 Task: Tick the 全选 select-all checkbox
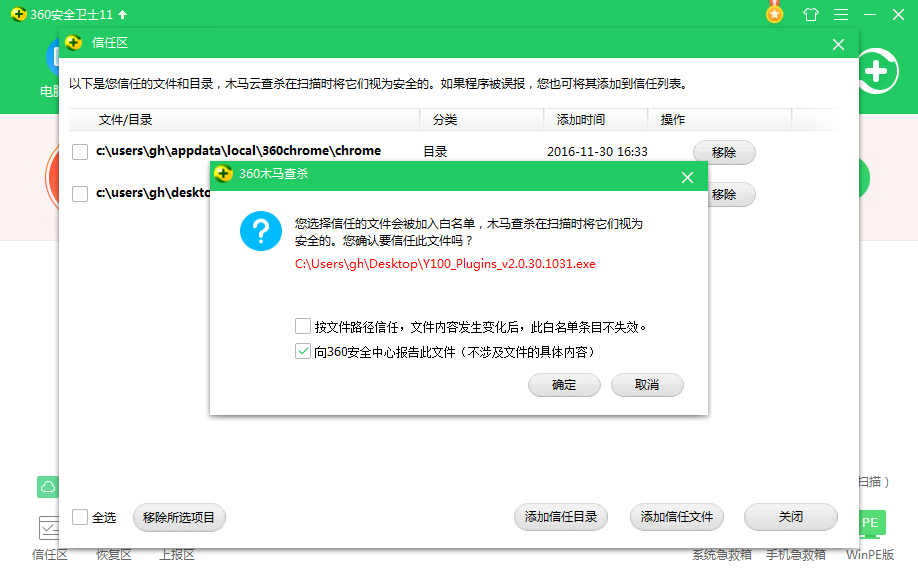80,517
